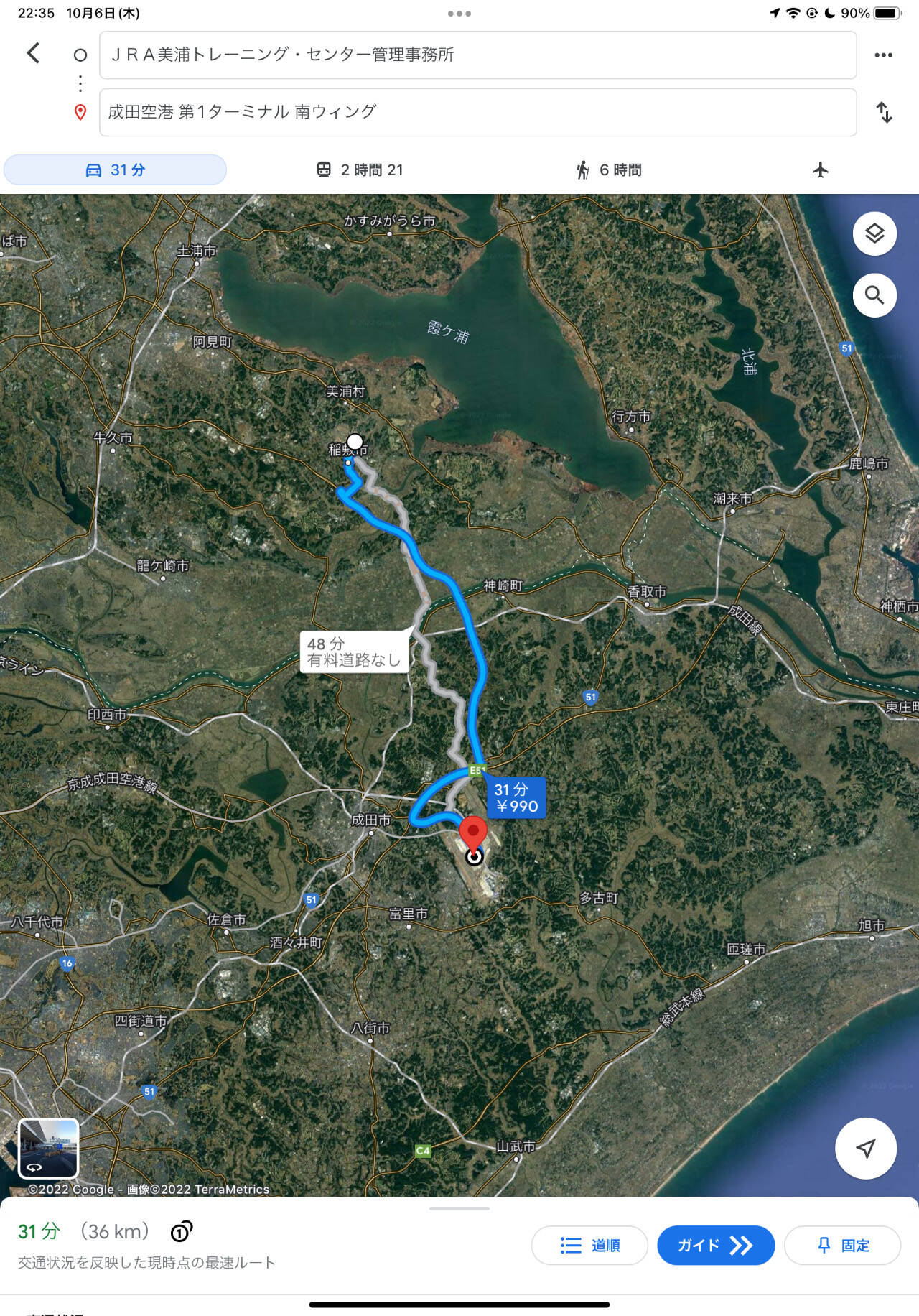Open the three-dot more options menu
This screenshot has width=919, height=1316.
[x=883, y=55]
